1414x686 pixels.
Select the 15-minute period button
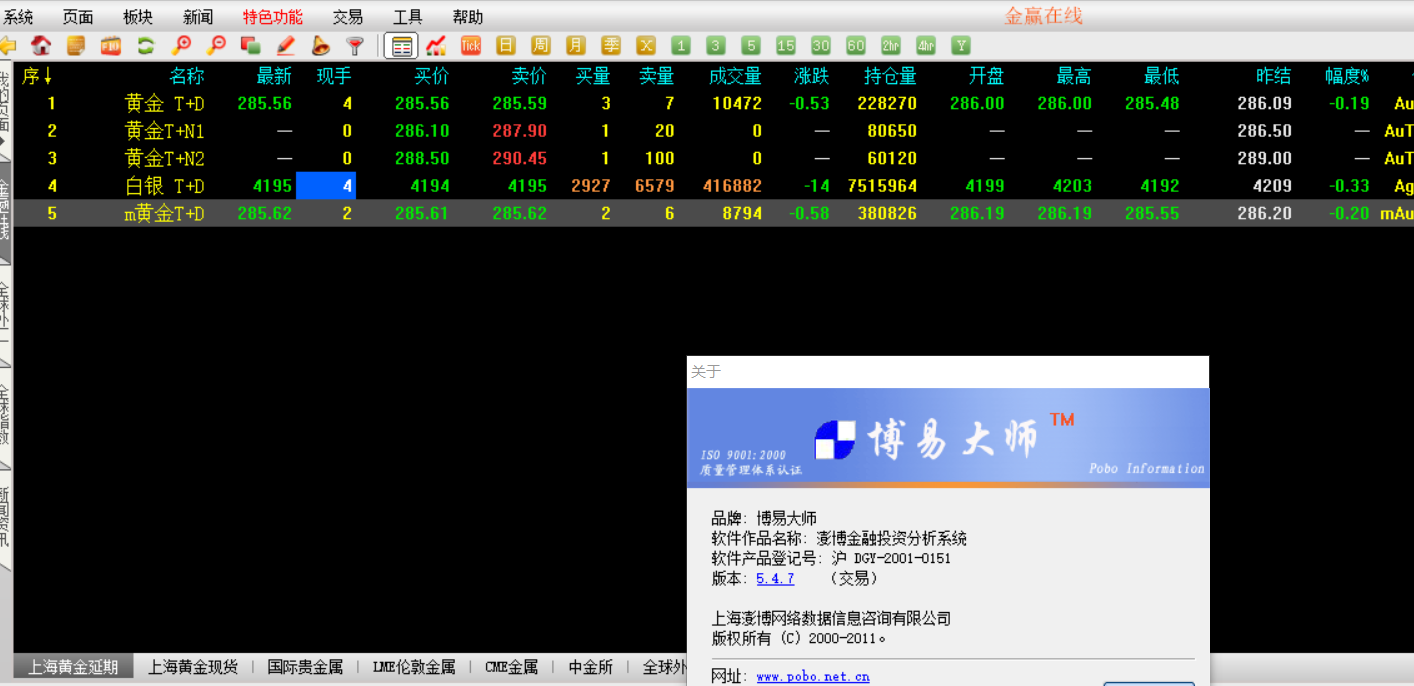[786, 45]
